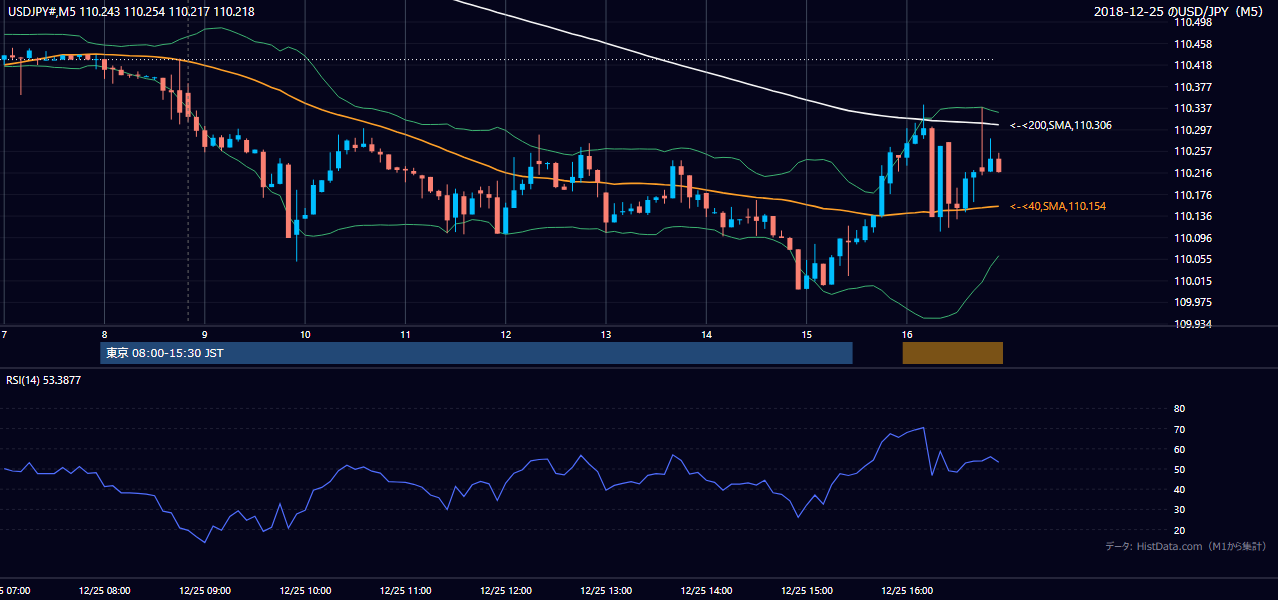
Task: Click RSI scale value 40
Action: (x=1179, y=490)
